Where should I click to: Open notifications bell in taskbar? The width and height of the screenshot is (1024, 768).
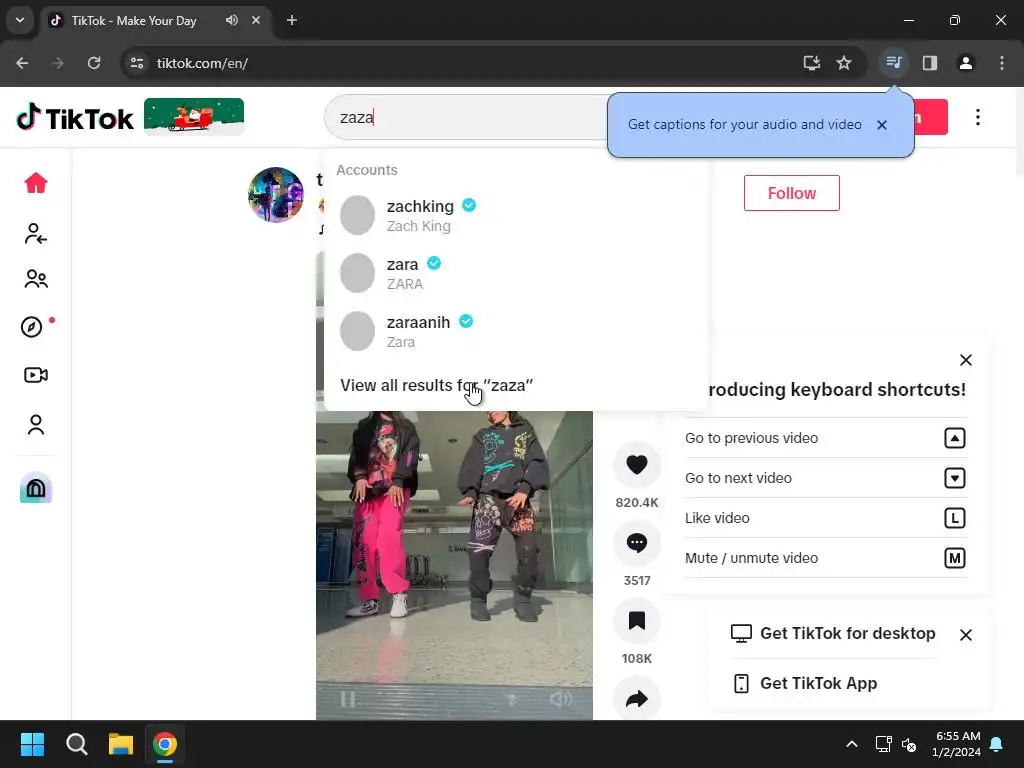pos(997,744)
